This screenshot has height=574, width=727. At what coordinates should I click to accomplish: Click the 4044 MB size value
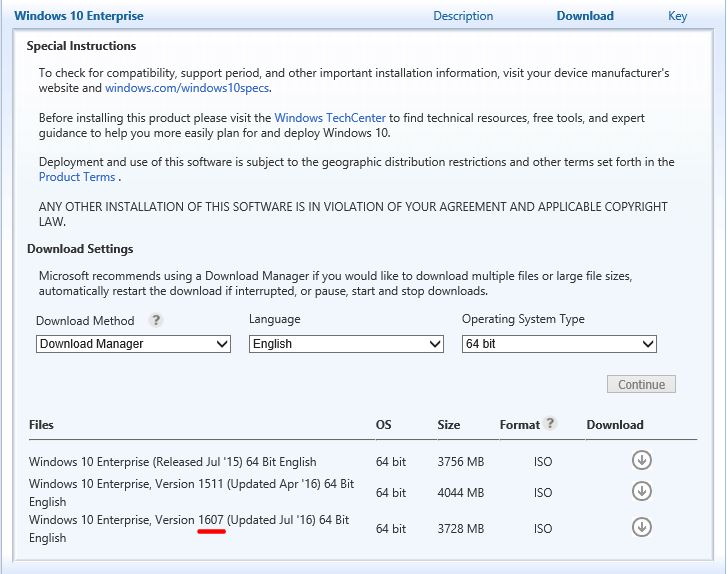coord(461,492)
